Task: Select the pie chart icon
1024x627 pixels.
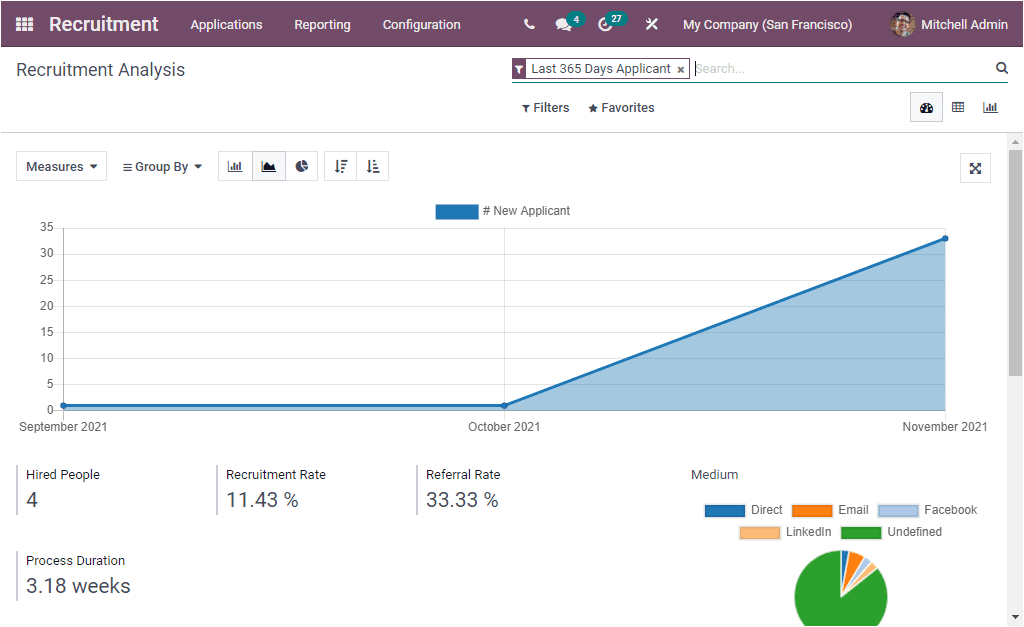Action: coord(301,166)
